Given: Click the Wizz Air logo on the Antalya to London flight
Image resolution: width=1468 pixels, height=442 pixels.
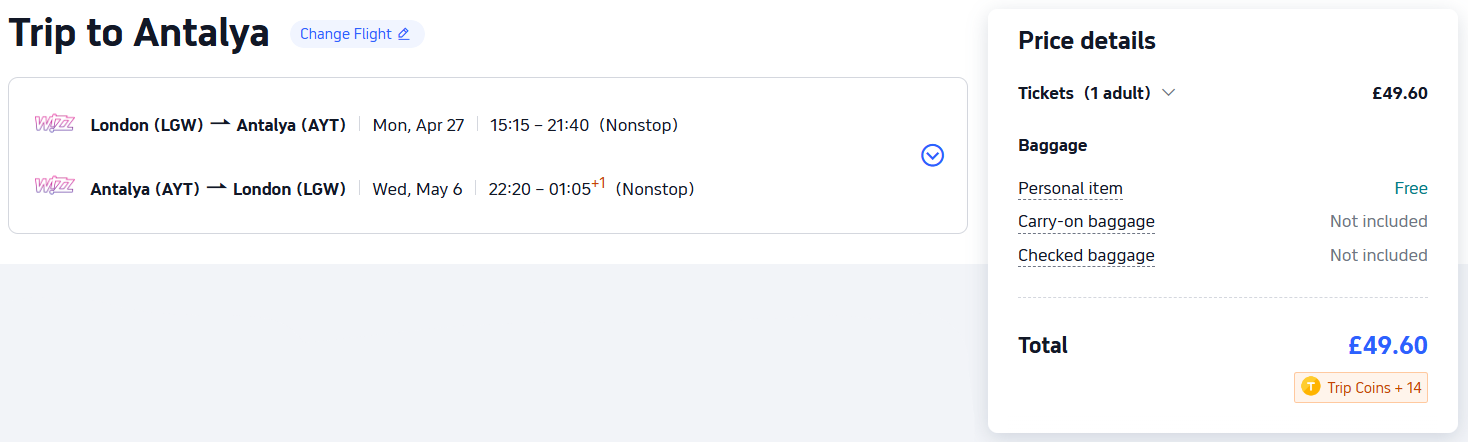Looking at the screenshot, I should (54, 186).
